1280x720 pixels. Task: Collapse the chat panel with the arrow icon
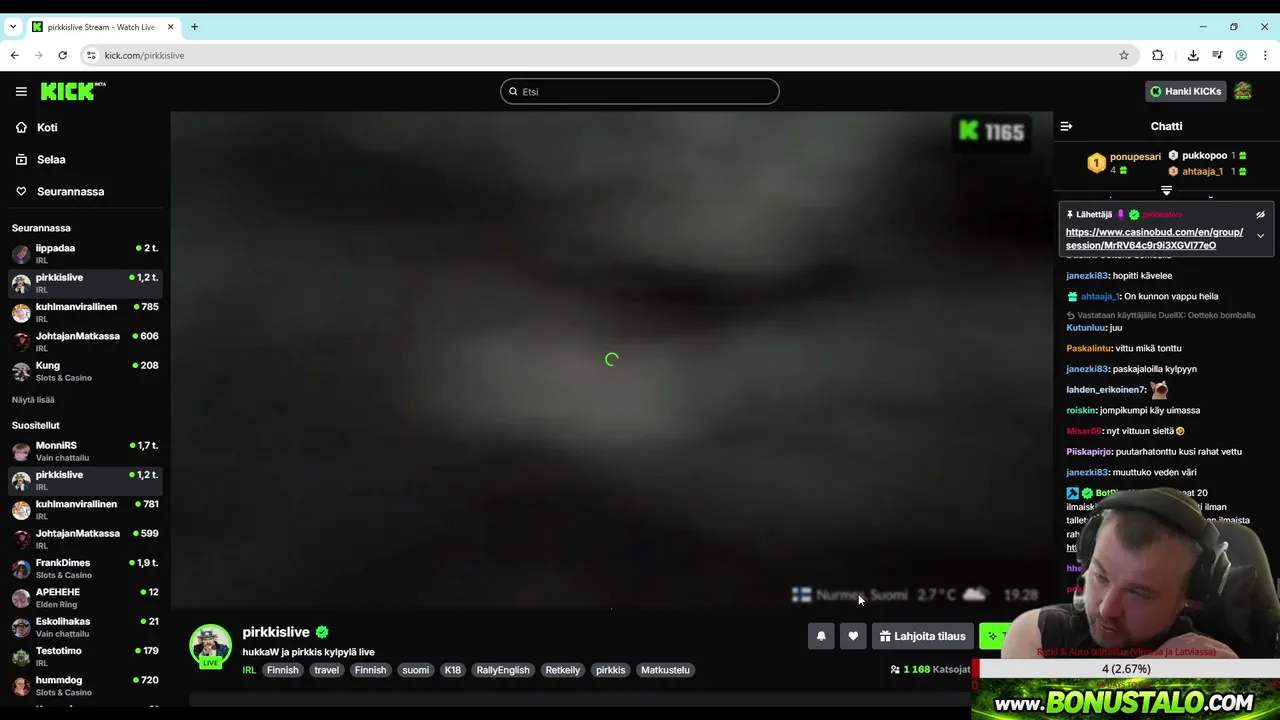(1066, 126)
